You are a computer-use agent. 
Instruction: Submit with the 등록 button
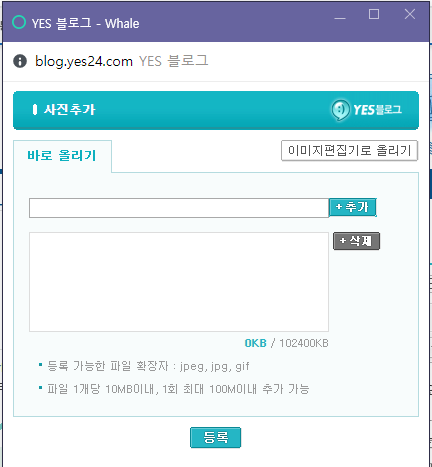pos(215,437)
